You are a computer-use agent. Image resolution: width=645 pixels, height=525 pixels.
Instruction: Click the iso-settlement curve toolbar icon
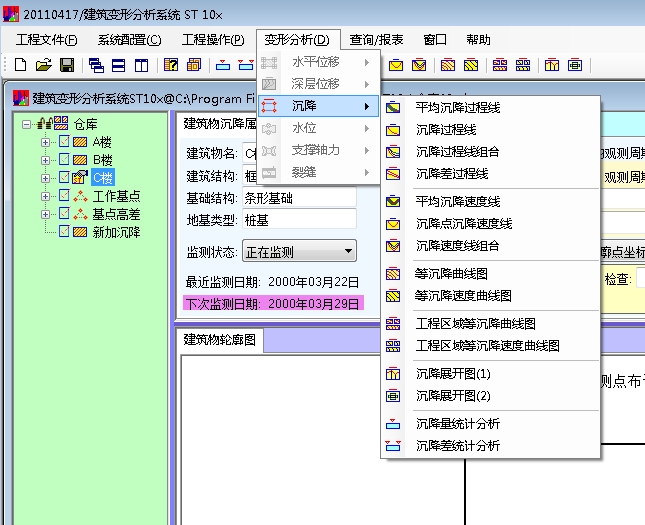coord(448,65)
